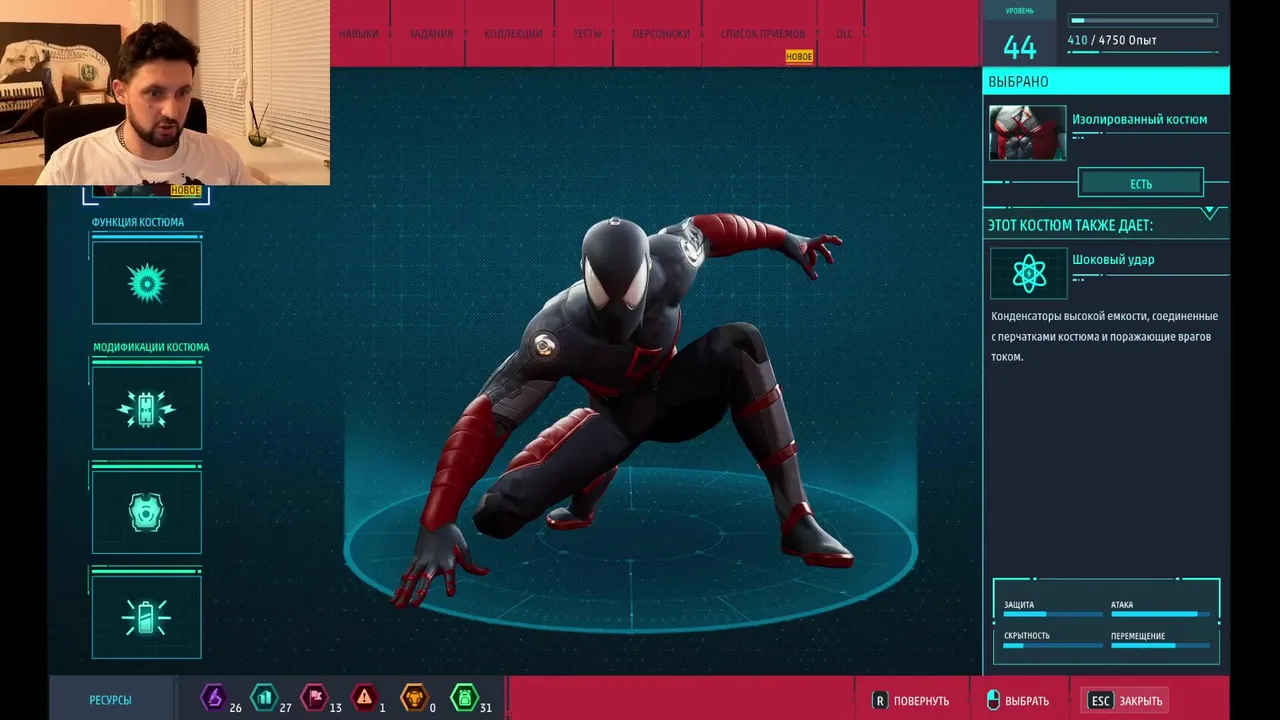Open the second suit mod chest-armor slot
The width and height of the screenshot is (1280, 720).
[147, 512]
